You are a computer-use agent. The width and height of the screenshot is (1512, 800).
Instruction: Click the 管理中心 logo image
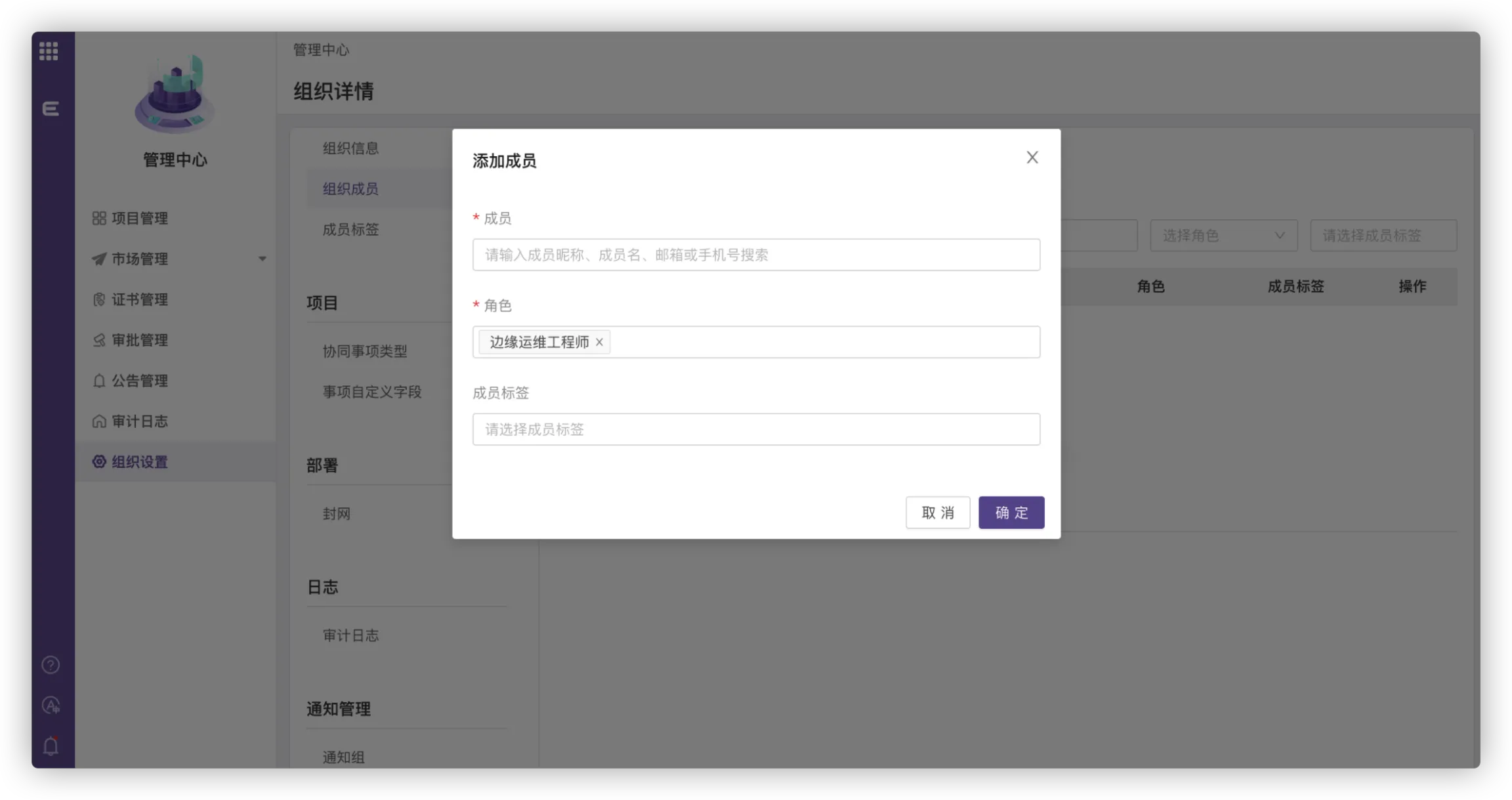click(x=175, y=95)
